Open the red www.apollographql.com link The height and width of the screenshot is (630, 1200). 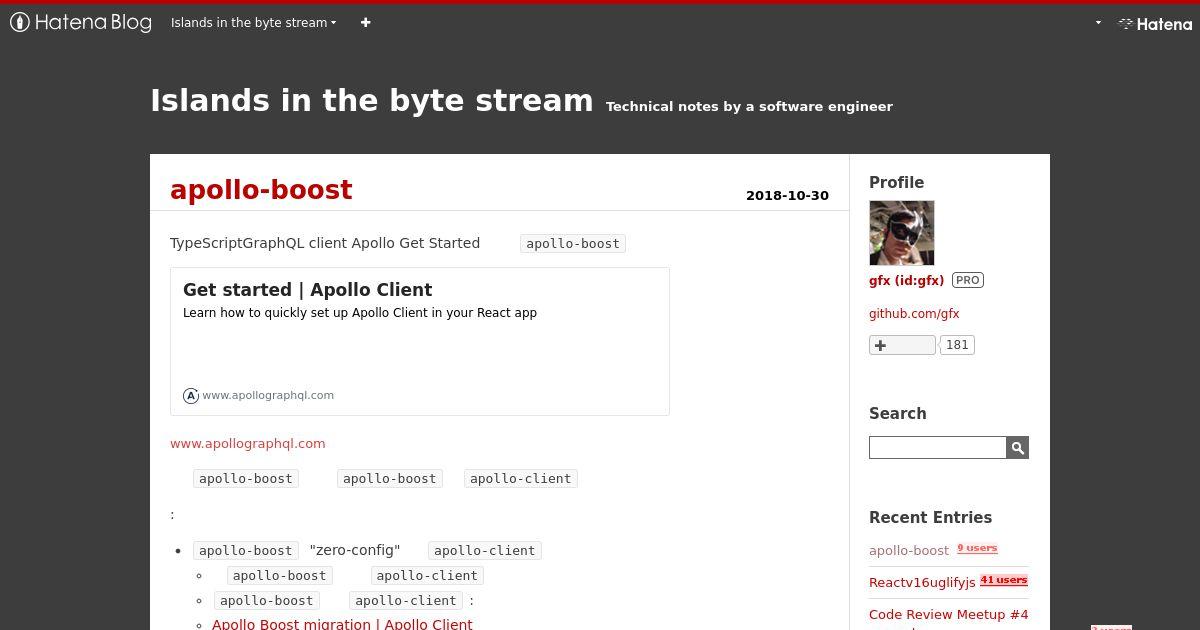(x=248, y=443)
